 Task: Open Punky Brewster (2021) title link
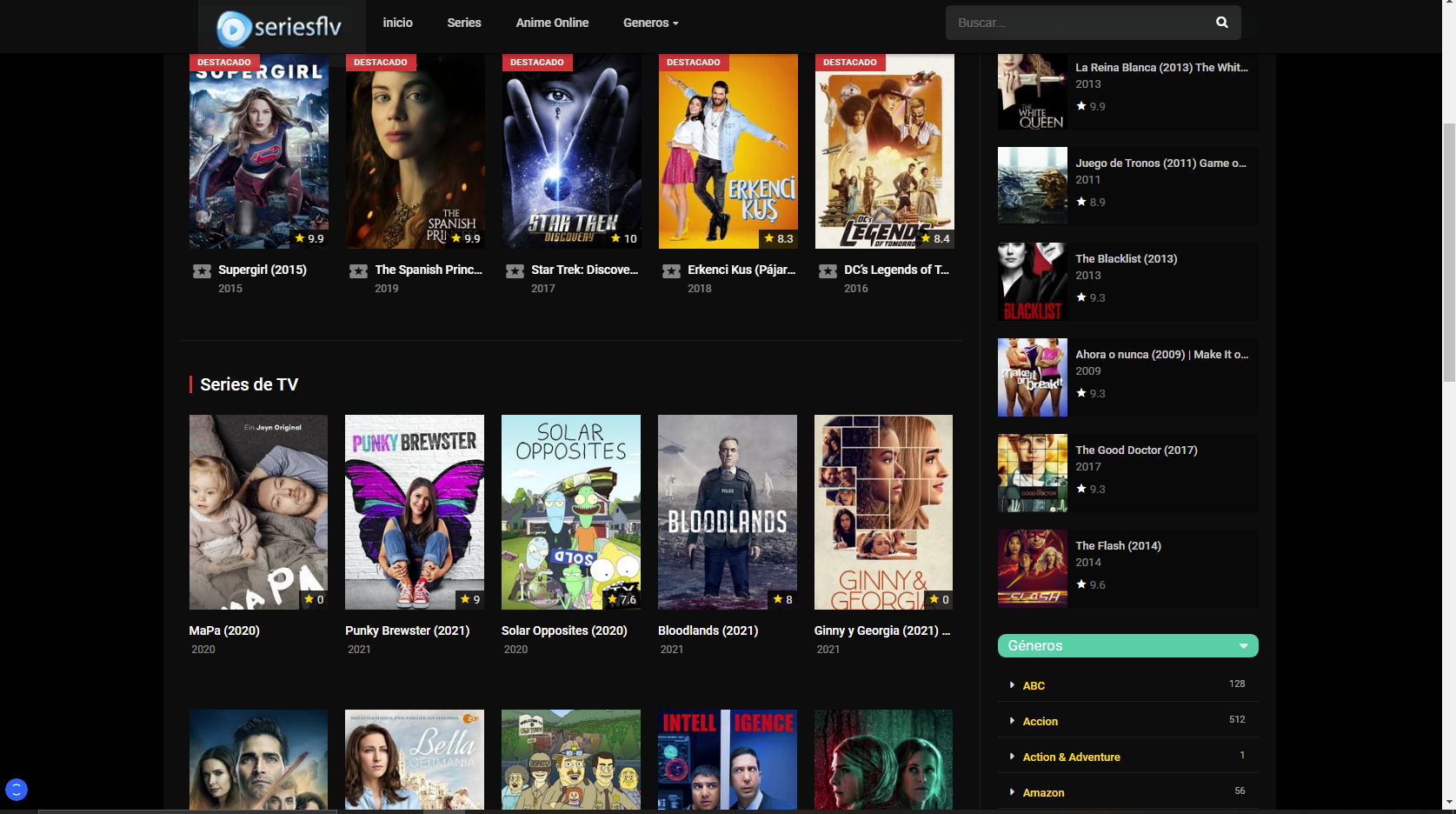click(407, 631)
